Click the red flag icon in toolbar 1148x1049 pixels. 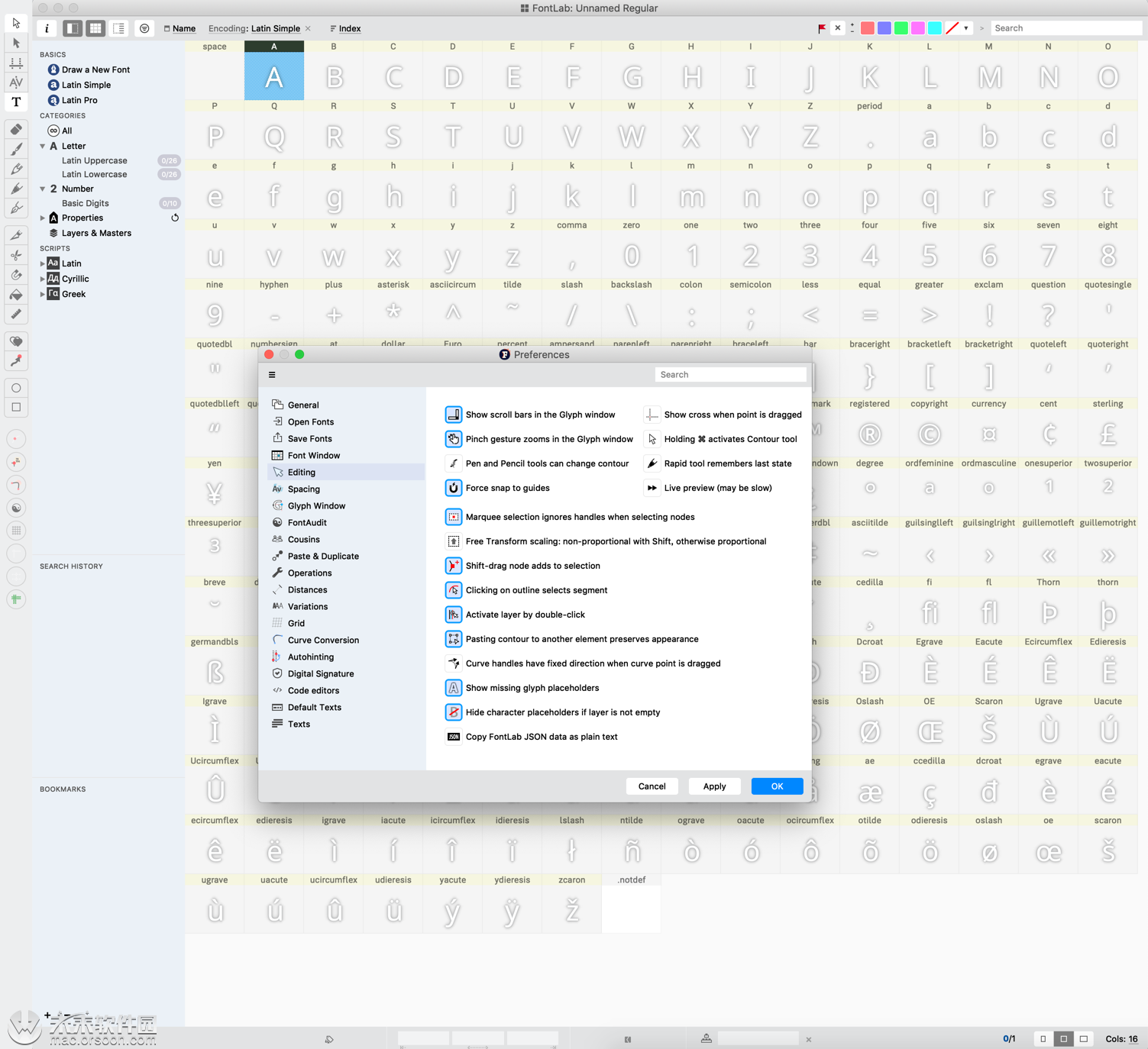[x=822, y=28]
